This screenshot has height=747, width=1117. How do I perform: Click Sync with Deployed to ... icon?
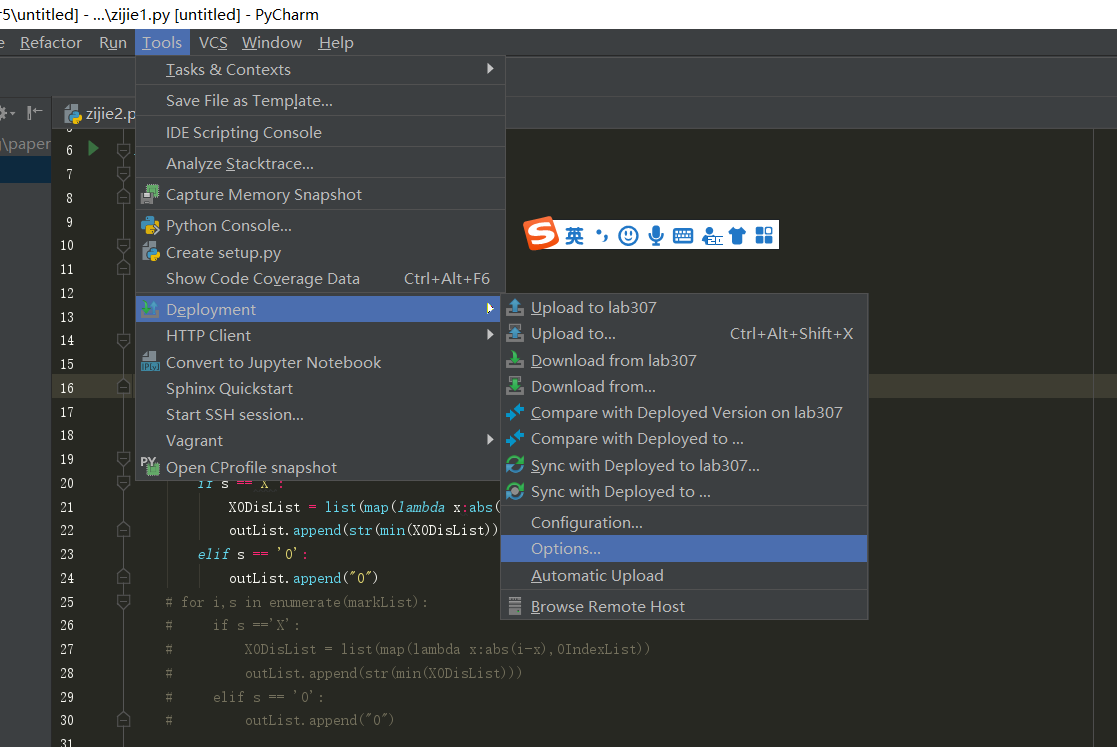coord(515,491)
